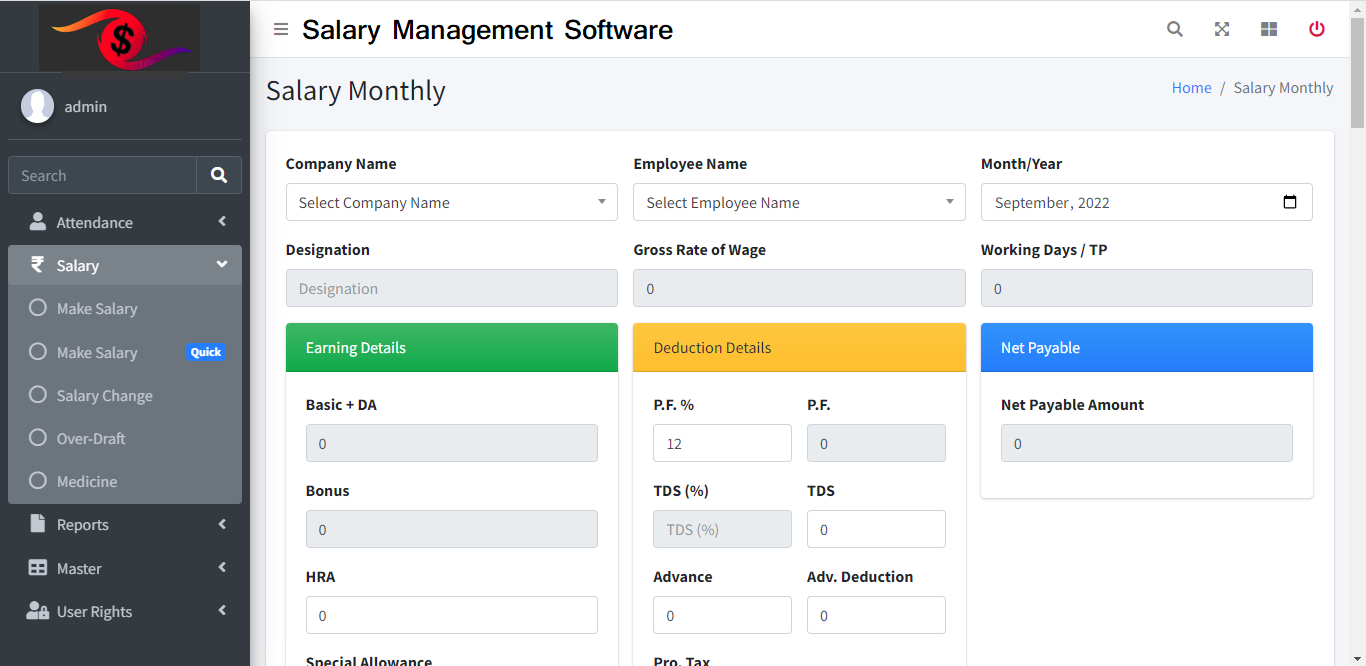Toggle fullscreen with the expand icon
Viewport: 1366px width, 666px height.
[x=1222, y=30]
